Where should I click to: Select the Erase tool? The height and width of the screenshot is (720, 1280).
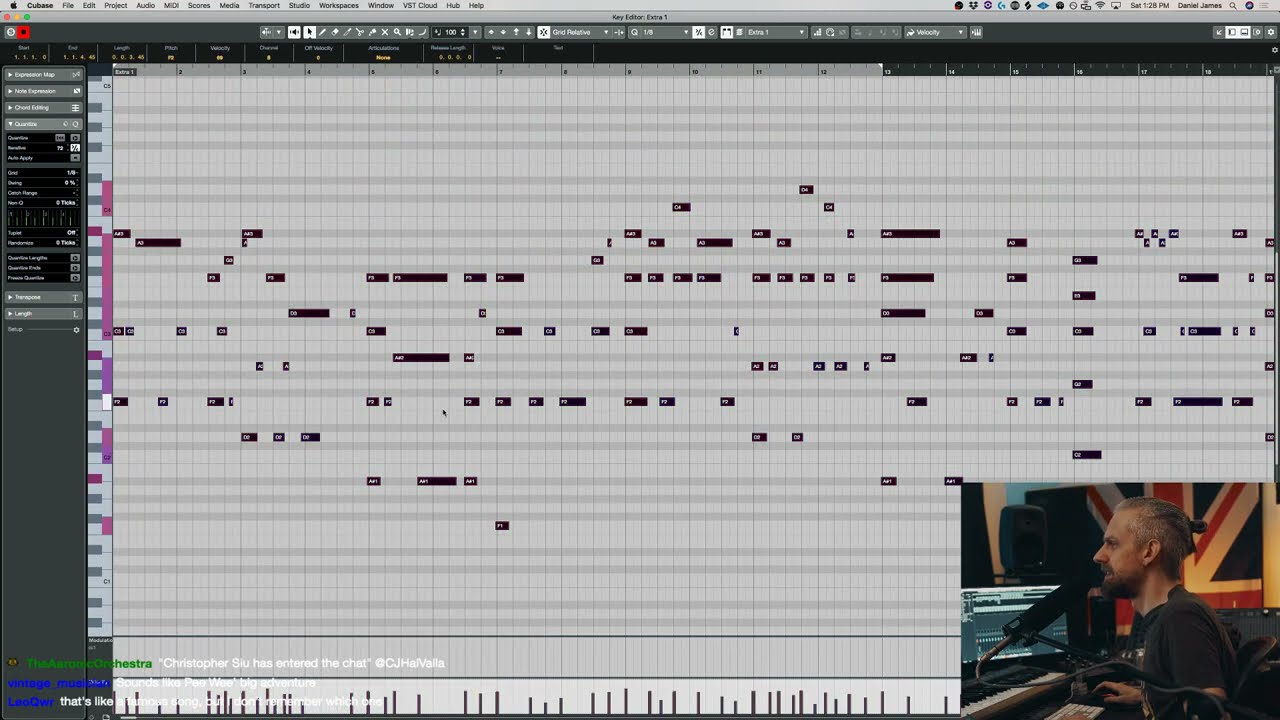coord(335,32)
